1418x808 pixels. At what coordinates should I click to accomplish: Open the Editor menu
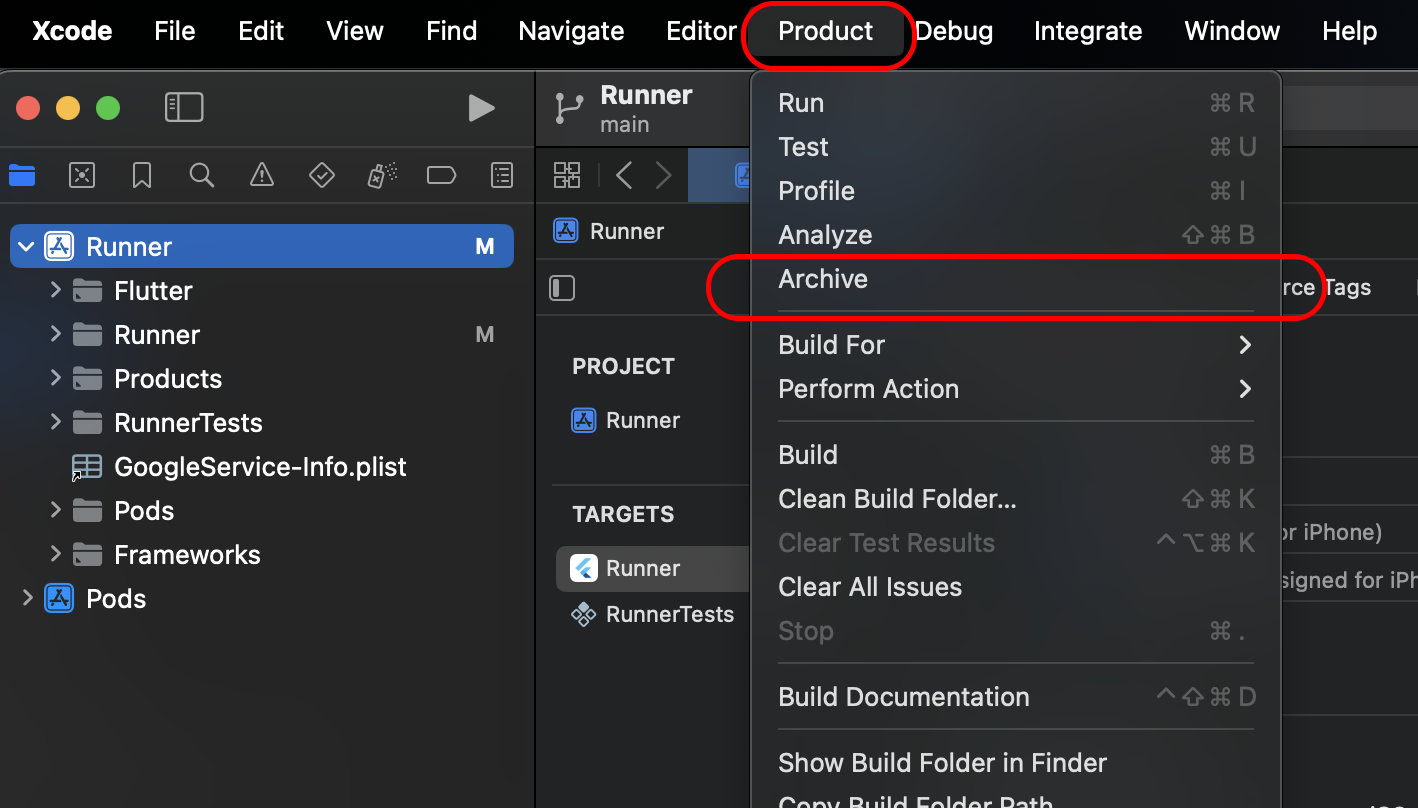(x=702, y=32)
